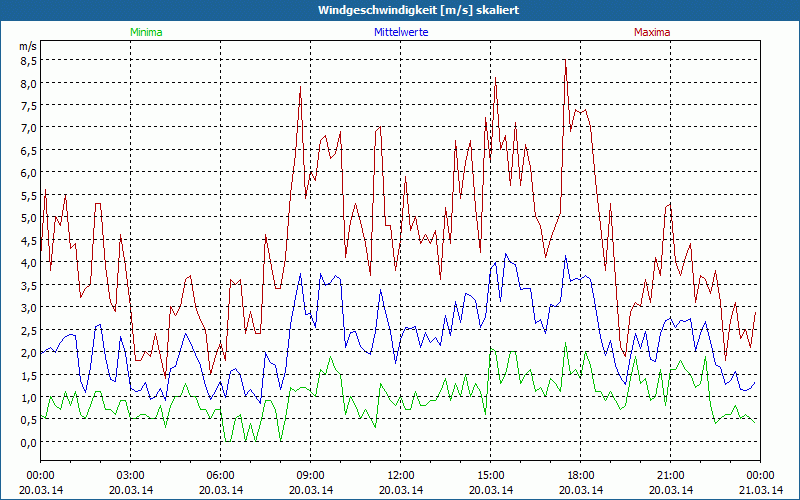800x500 pixels.
Task: Select the green 'Minima' legend label
Action: tap(146, 32)
